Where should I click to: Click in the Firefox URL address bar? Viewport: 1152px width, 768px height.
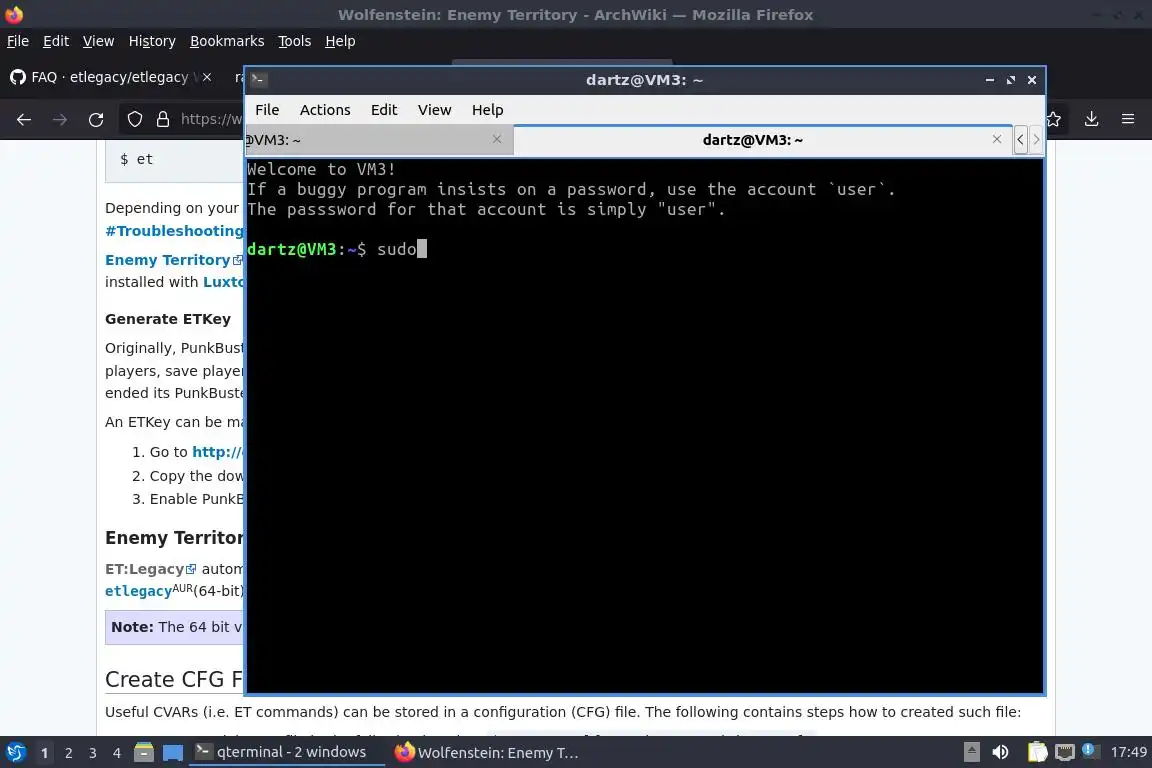tap(210, 119)
